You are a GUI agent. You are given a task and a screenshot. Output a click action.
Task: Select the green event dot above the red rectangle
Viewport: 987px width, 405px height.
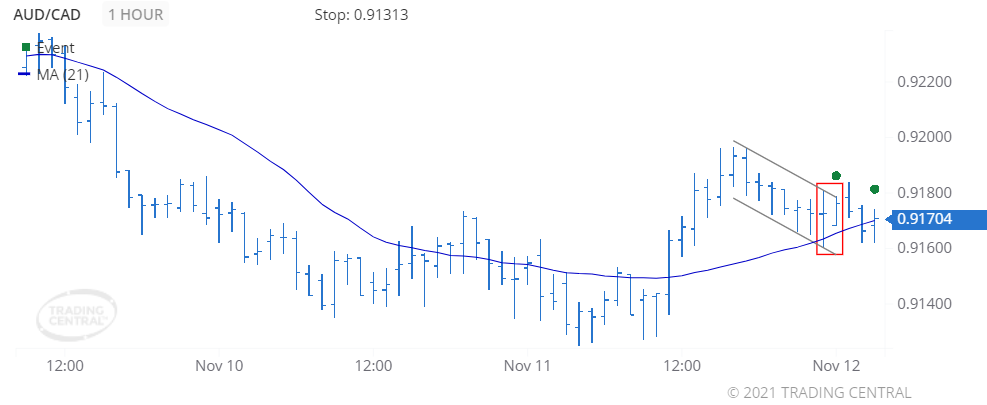tap(836, 176)
